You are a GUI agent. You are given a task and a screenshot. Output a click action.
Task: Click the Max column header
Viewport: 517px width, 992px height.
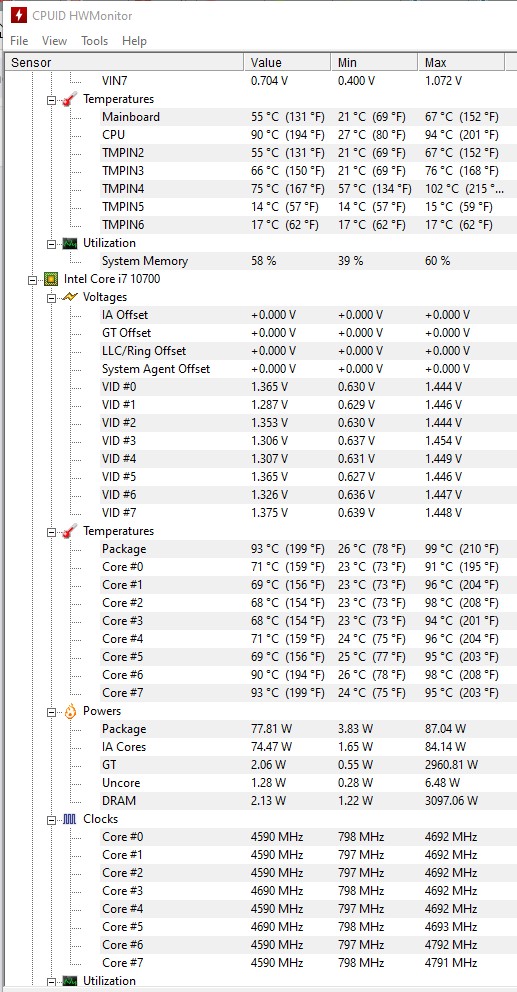(461, 63)
